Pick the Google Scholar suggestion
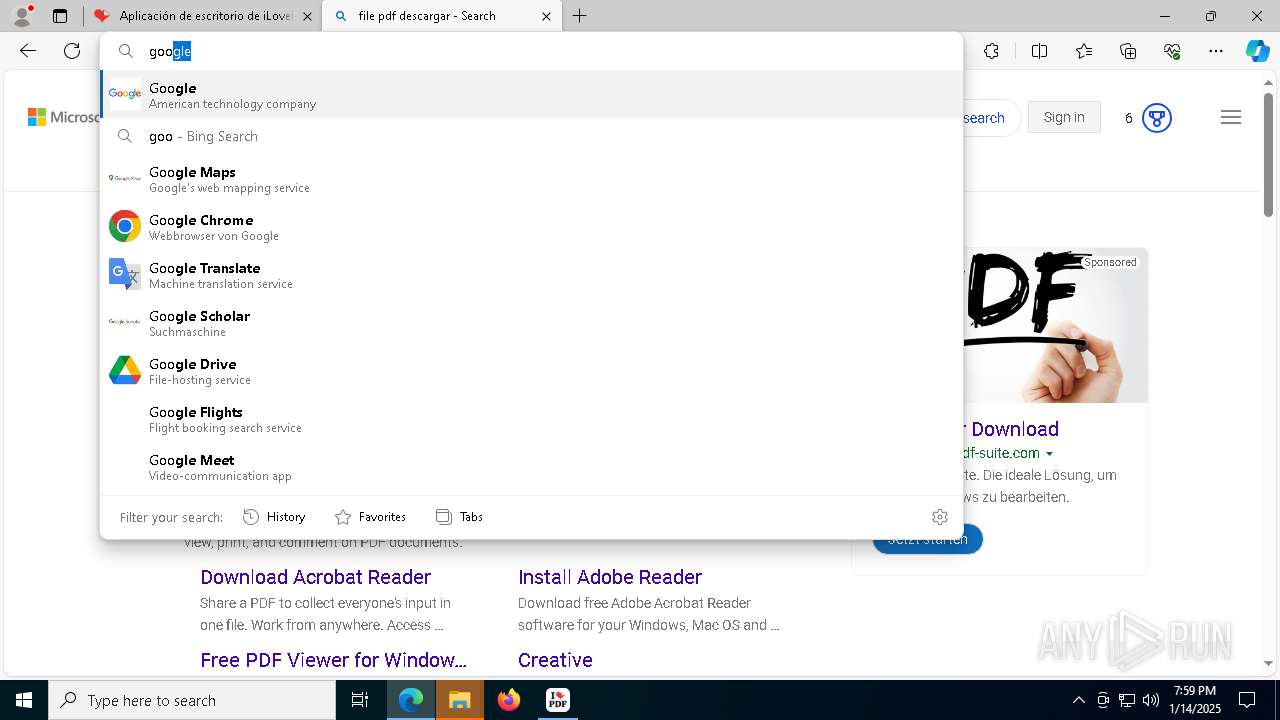Image resolution: width=1280 pixels, height=720 pixels. [x=531, y=323]
